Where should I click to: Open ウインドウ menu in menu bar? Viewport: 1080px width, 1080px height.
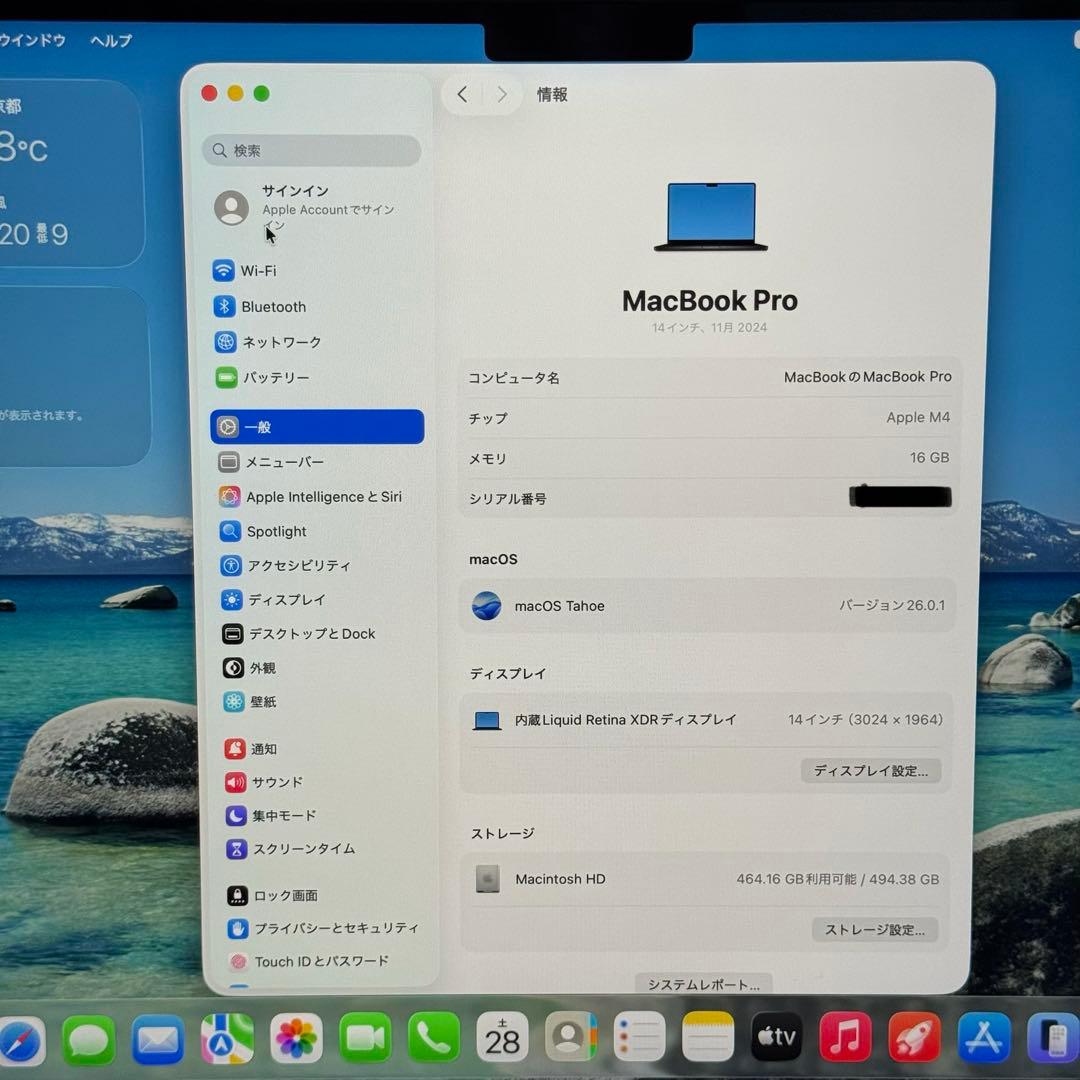32,40
